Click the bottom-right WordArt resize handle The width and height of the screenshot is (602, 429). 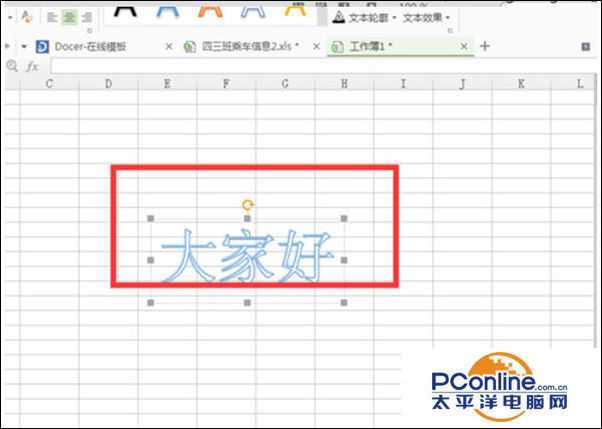[x=344, y=303]
